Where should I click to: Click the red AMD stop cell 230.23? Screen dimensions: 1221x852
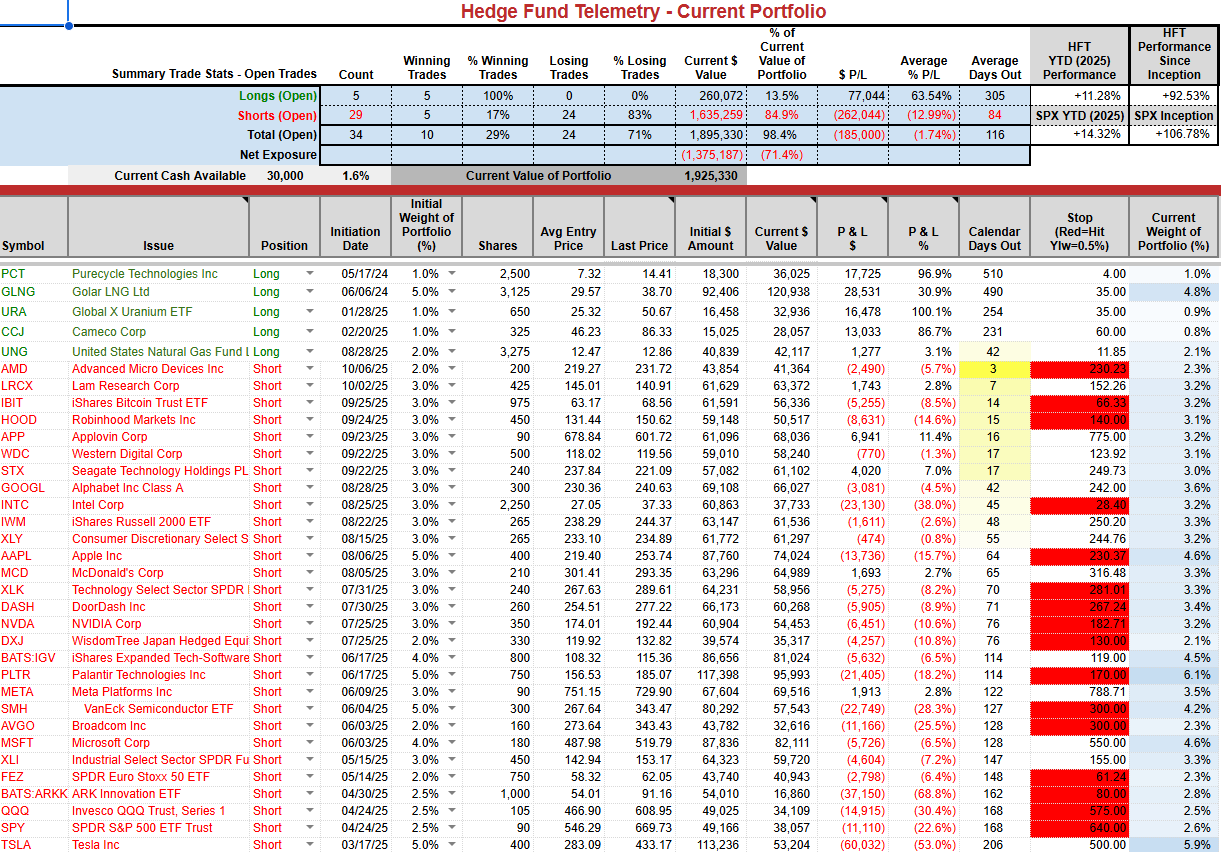click(x=1078, y=369)
